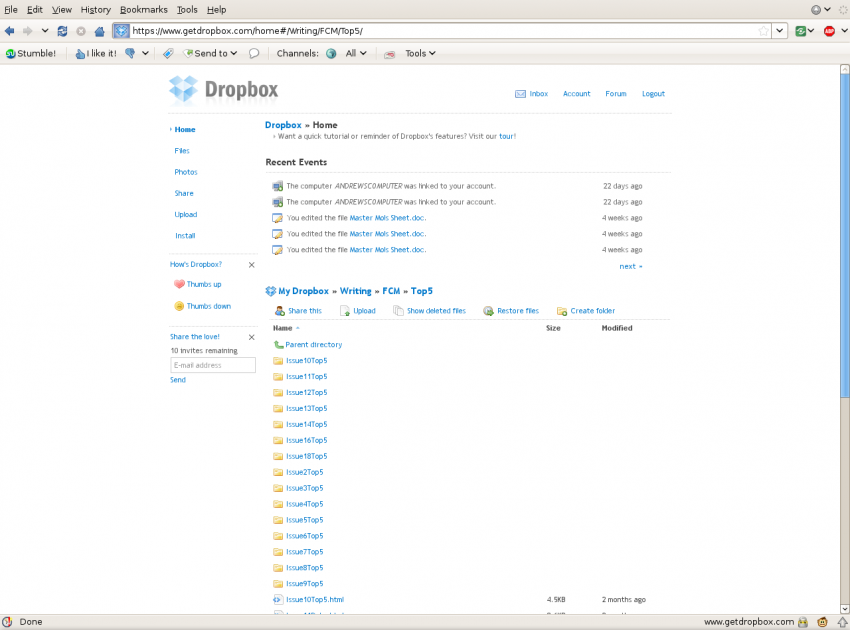This screenshot has height=630, width=850.
Task: Close the 'How's Dropbox?' panel
Action: [x=252, y=265]
